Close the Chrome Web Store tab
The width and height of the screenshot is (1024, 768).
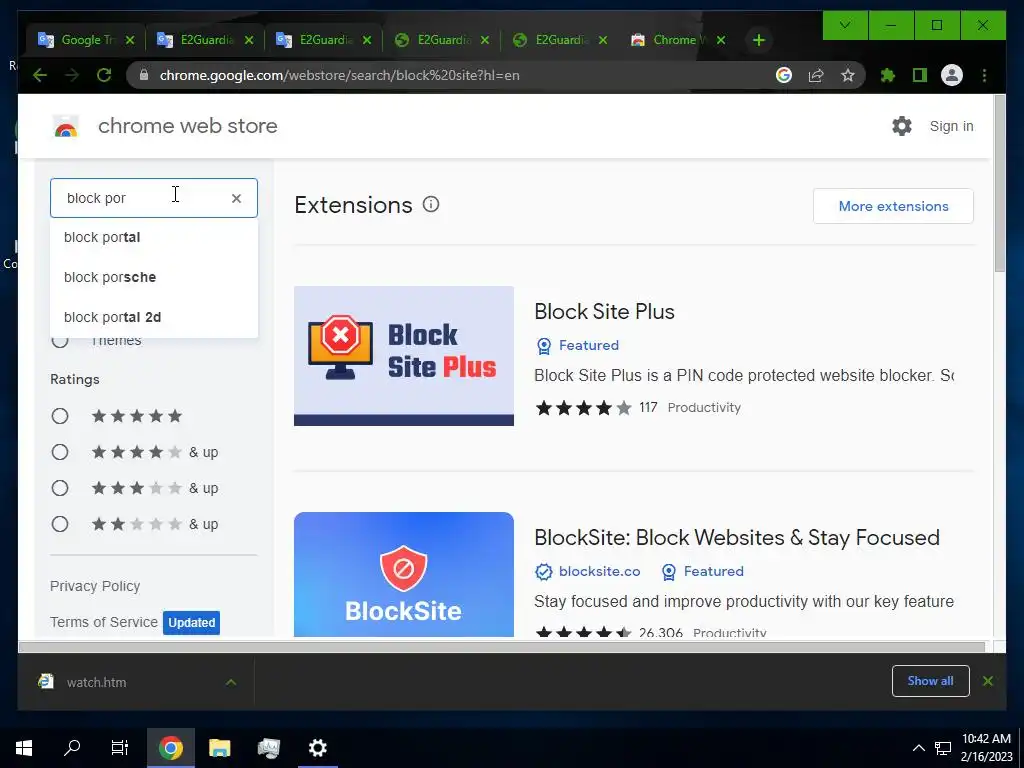(x=721, y=40)
